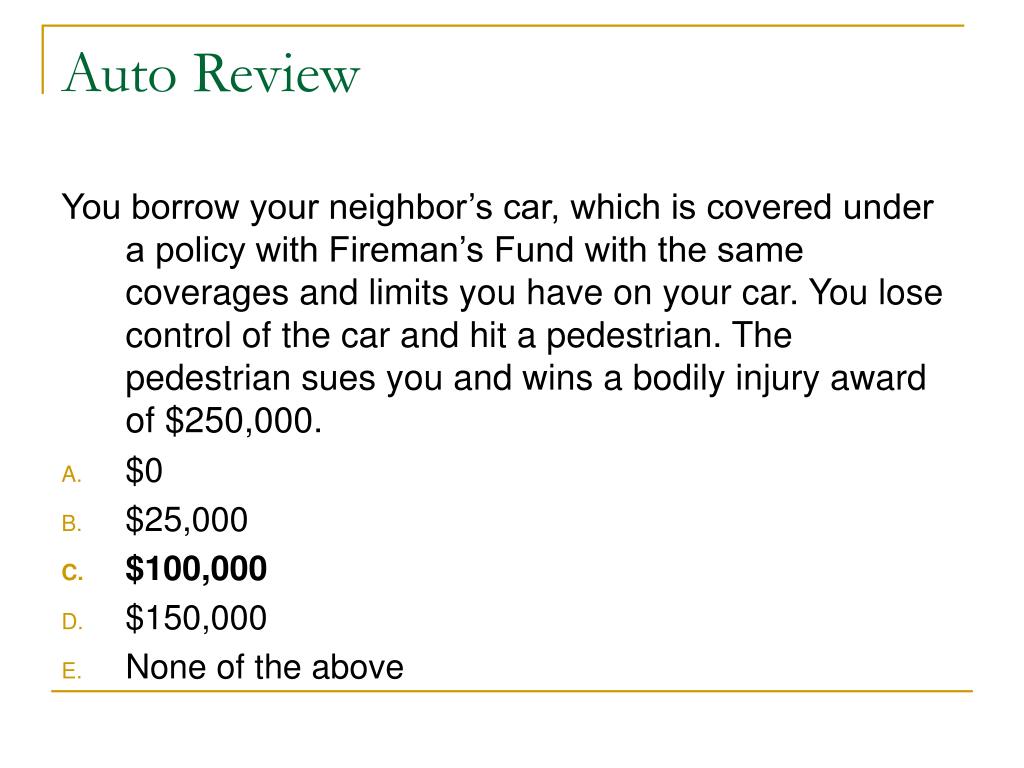Click the letter D list marker
This screenshot has height=768, width=1024.
tap(72, 622)
